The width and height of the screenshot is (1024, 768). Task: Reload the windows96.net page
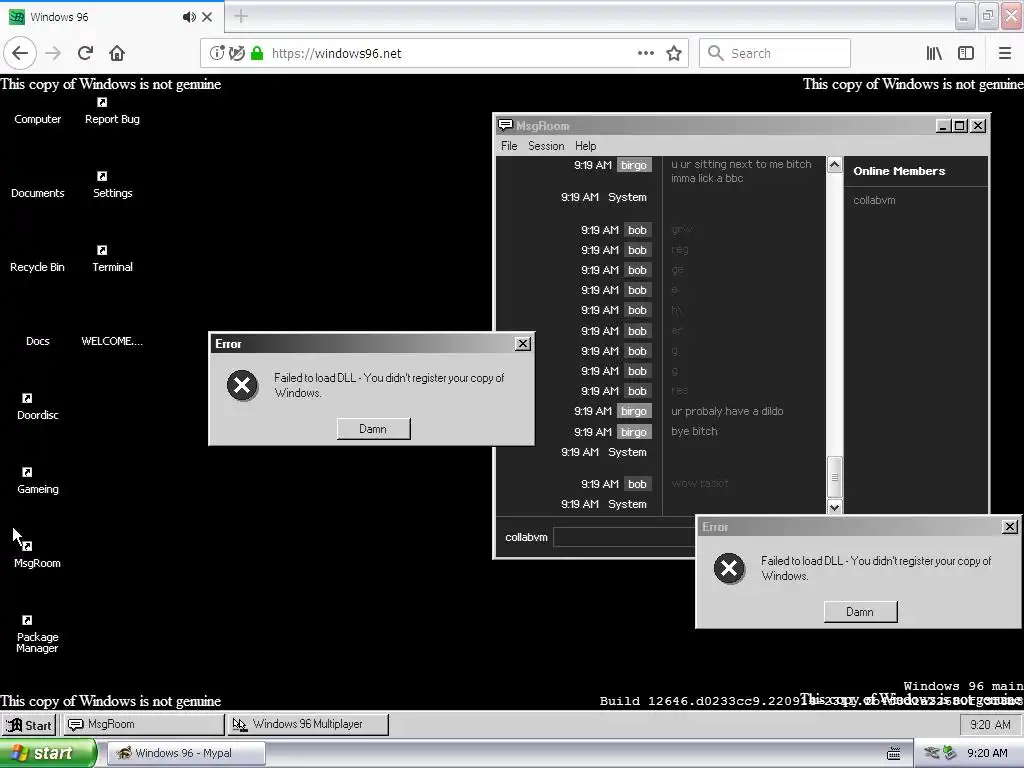click(85, 53)
